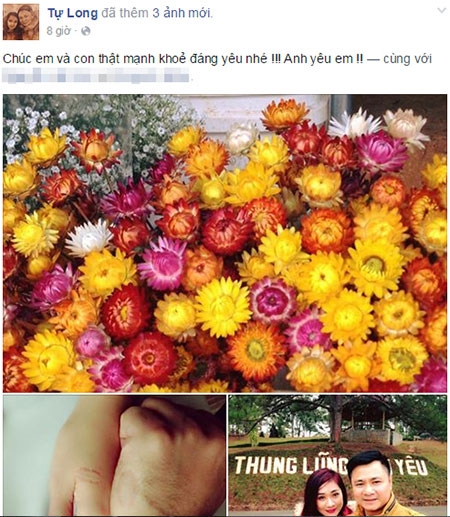Click the 'đã thêm' text in the header
Screen dimensions: 450x517
[125, 13]
